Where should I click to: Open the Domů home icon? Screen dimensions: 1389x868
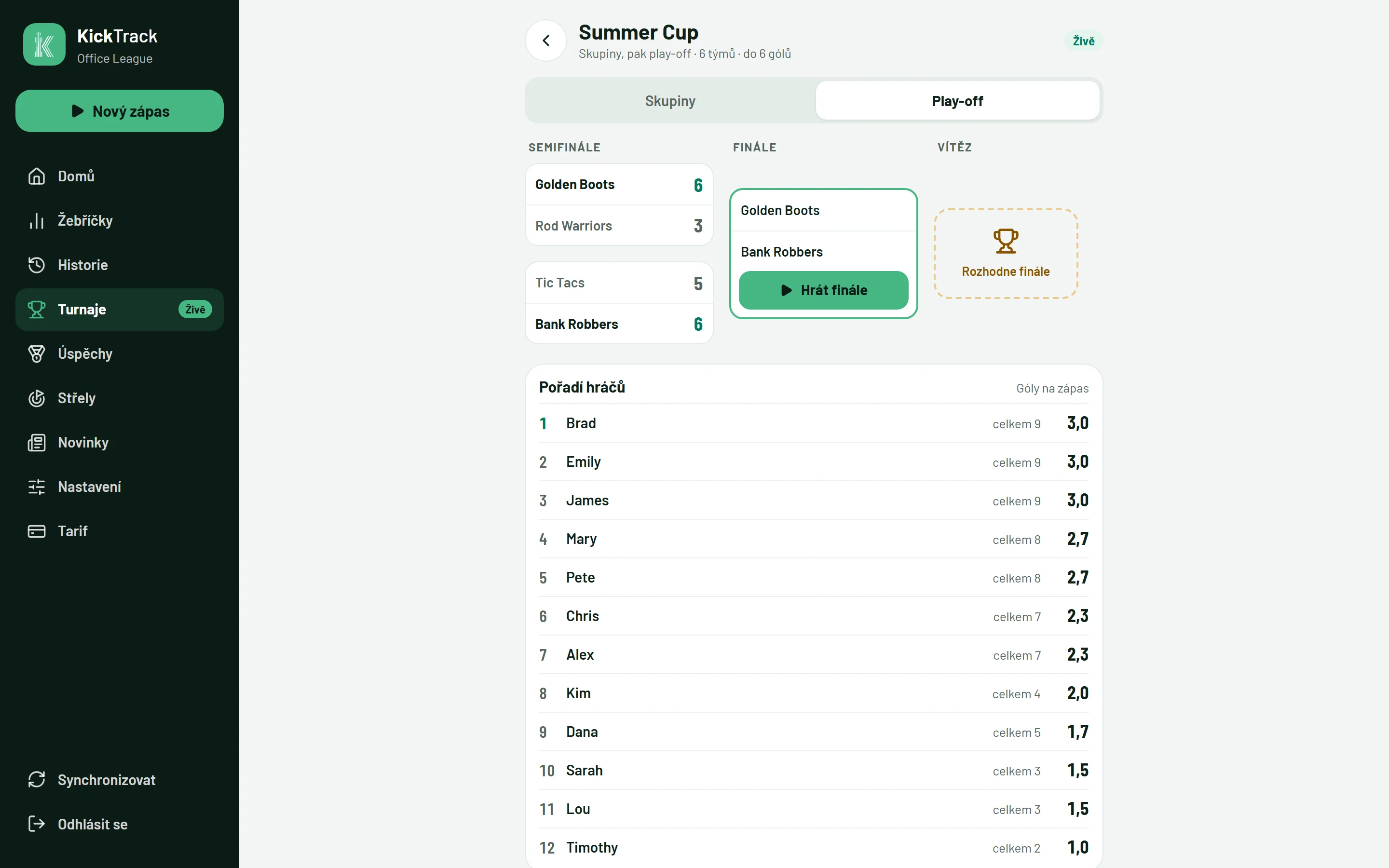click(x=36, y=176)
